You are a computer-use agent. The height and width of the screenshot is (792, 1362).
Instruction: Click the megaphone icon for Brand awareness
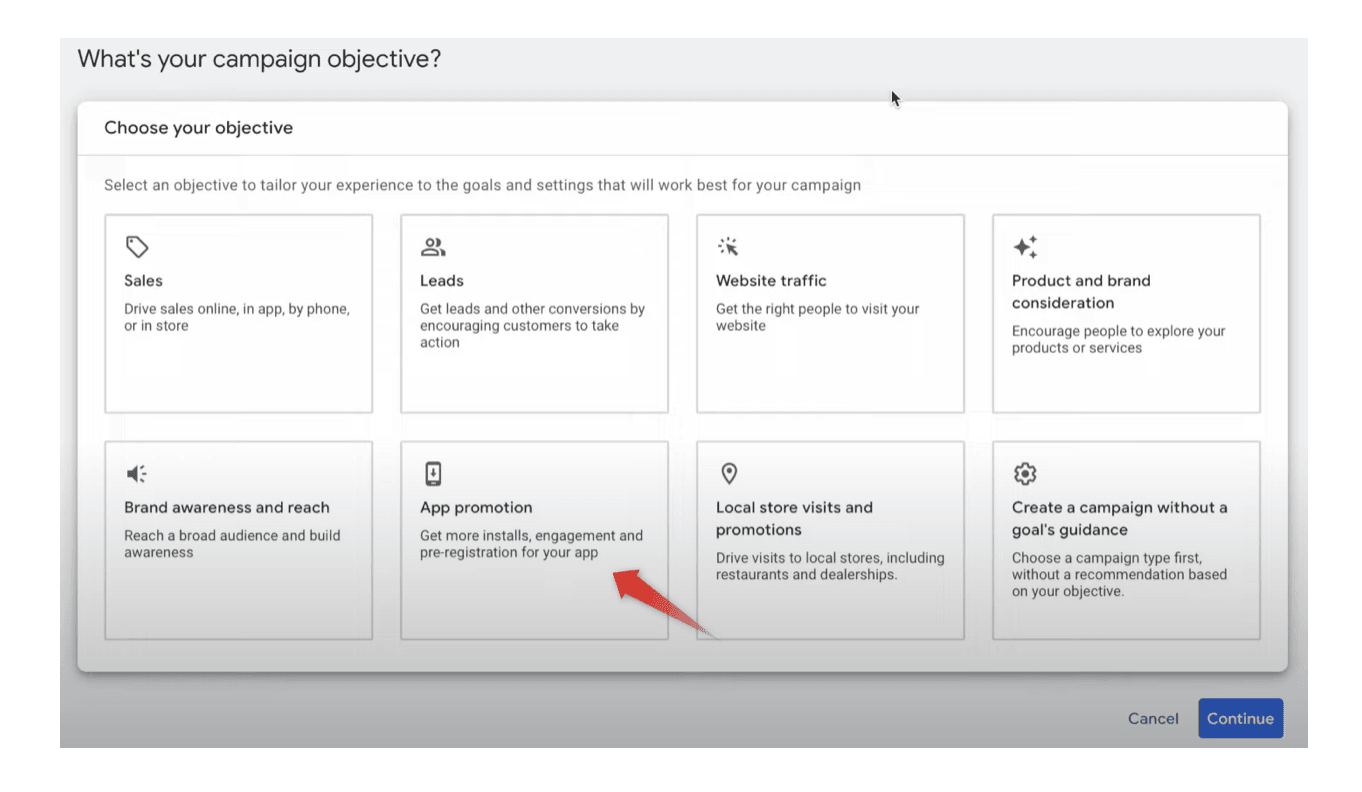point(137,474)
